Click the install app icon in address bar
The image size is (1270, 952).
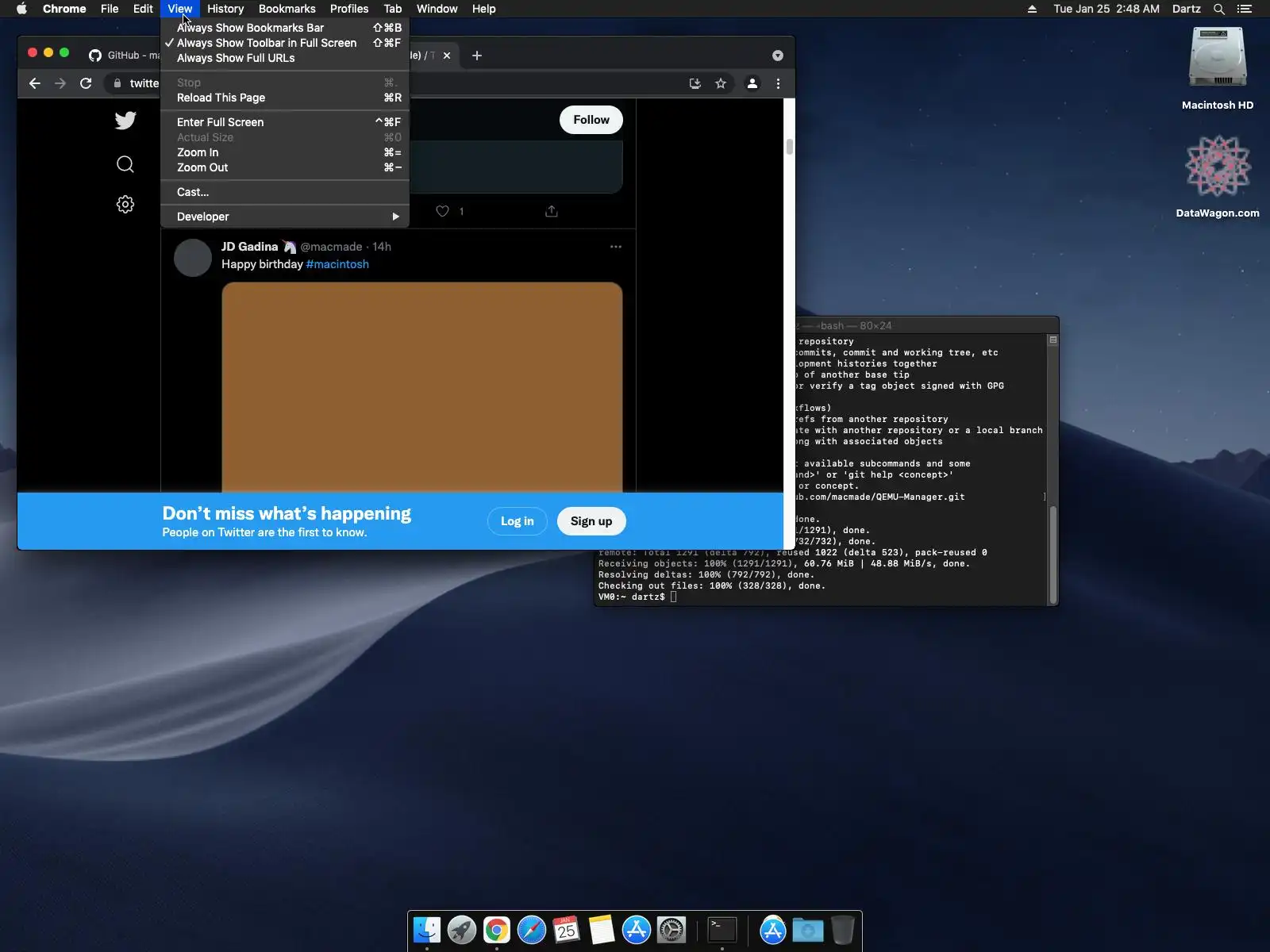coord(695,83)
